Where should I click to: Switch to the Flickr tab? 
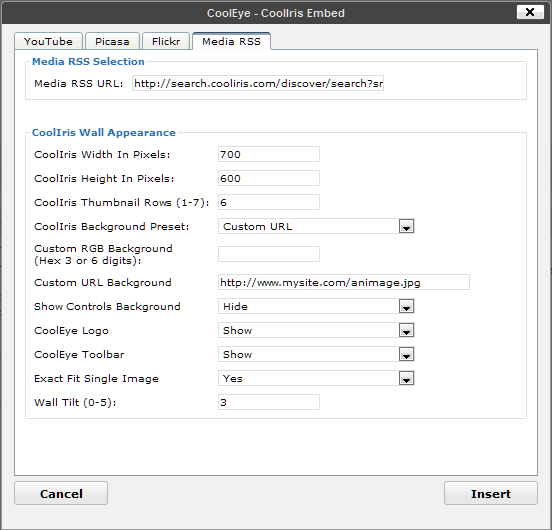(x=166, y=41)
